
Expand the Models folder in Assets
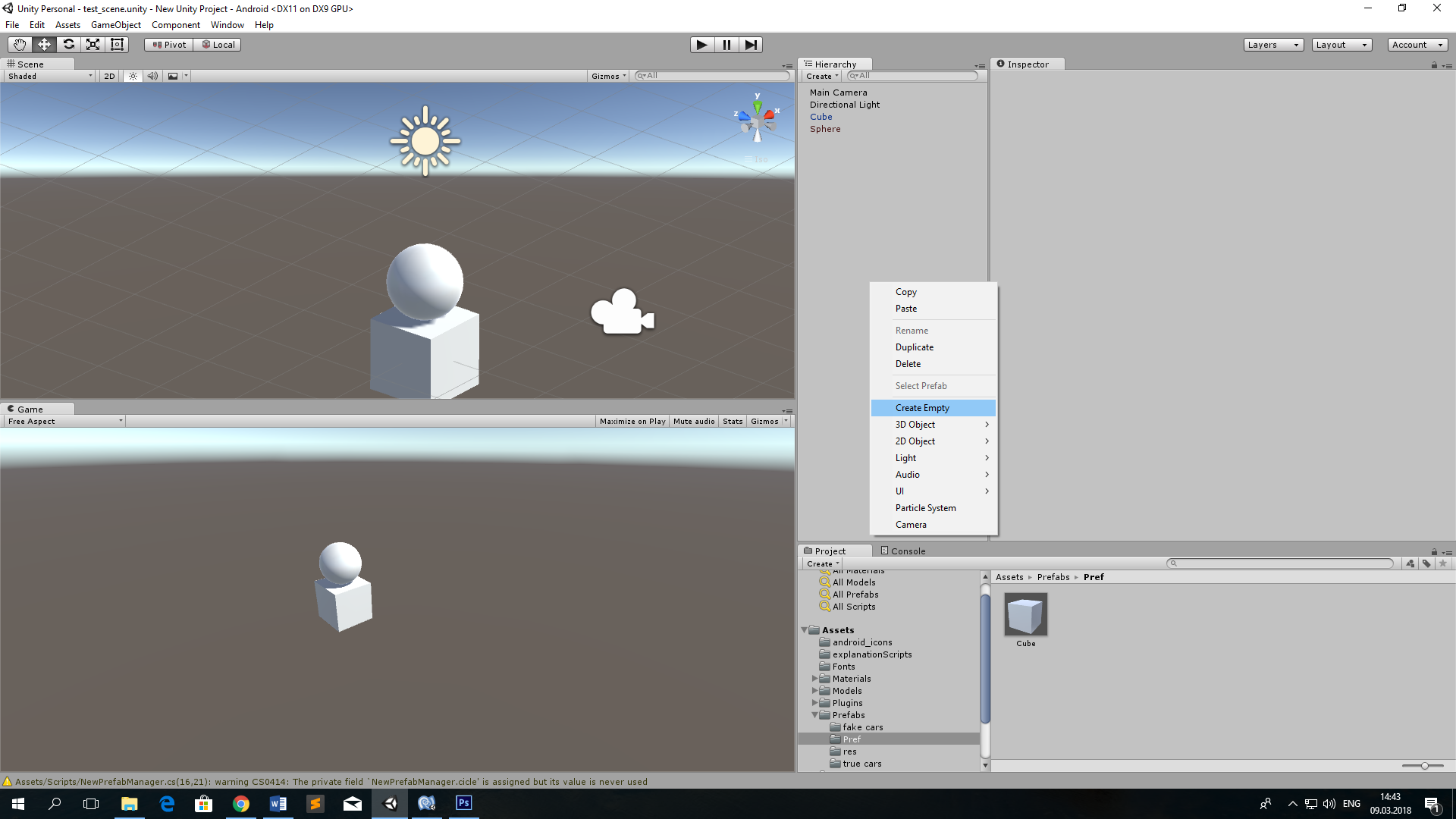pos(815,690)
